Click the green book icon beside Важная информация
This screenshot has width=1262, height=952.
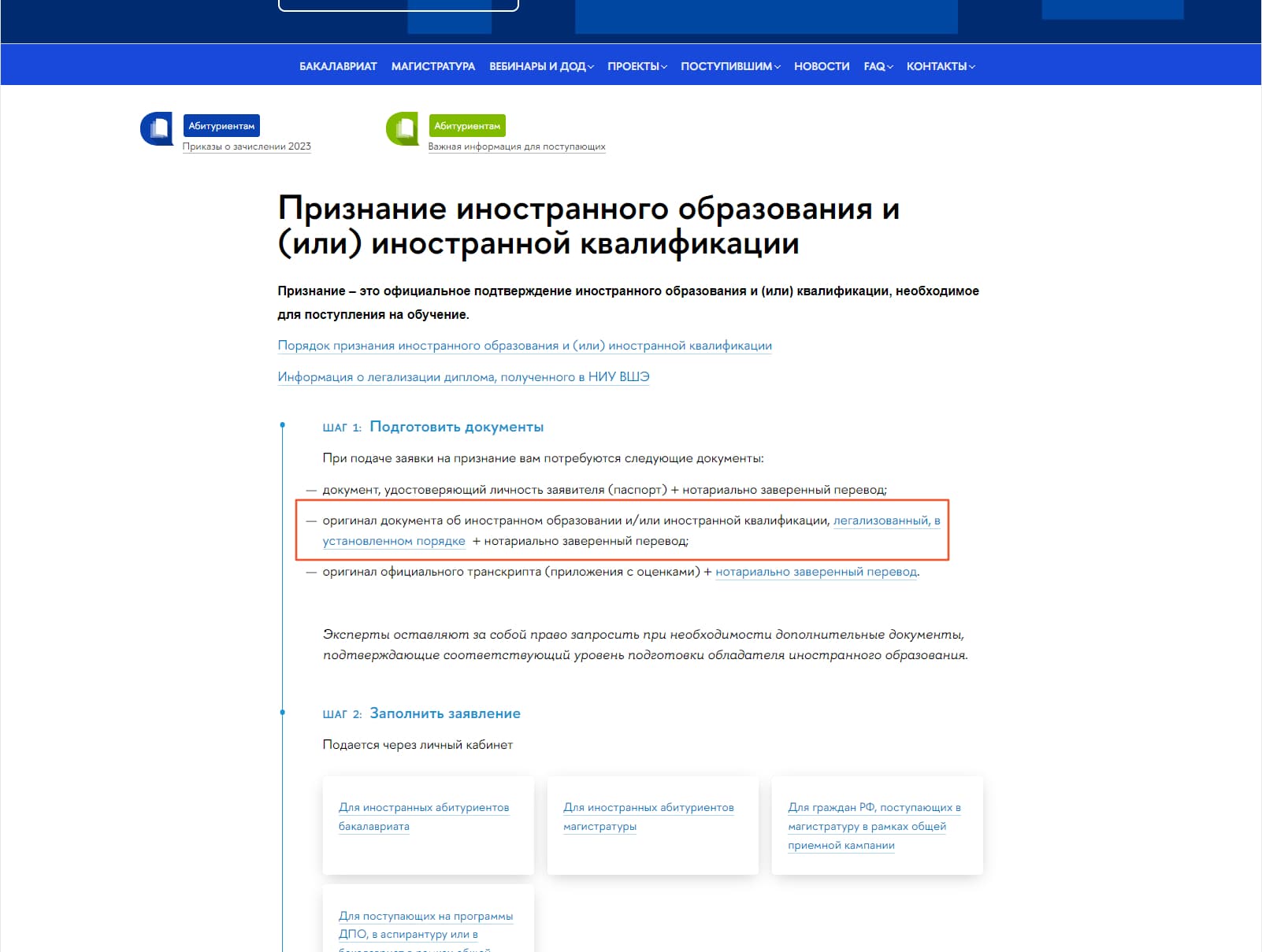coord(403,129)
